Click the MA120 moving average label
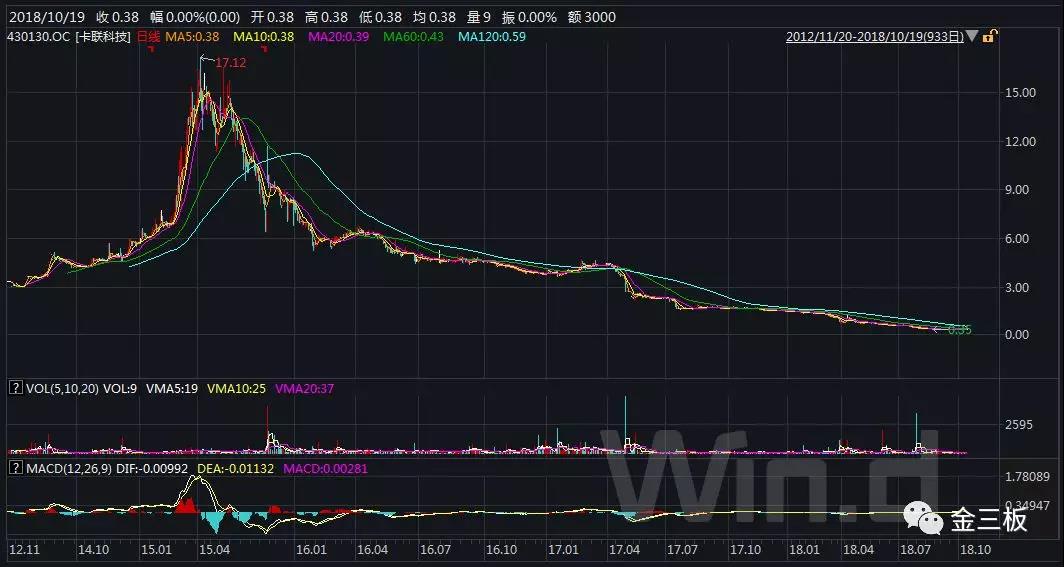The image size is (1064, 567). pos(491,37)
